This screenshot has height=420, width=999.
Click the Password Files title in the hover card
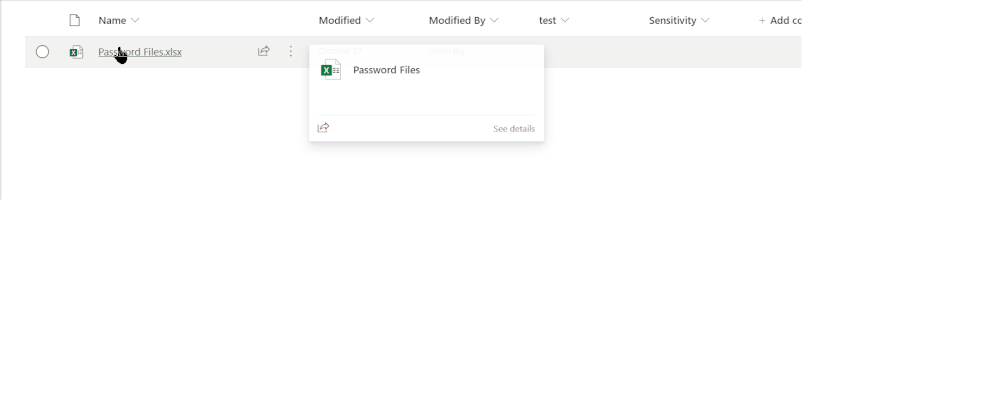pos(386,70)
